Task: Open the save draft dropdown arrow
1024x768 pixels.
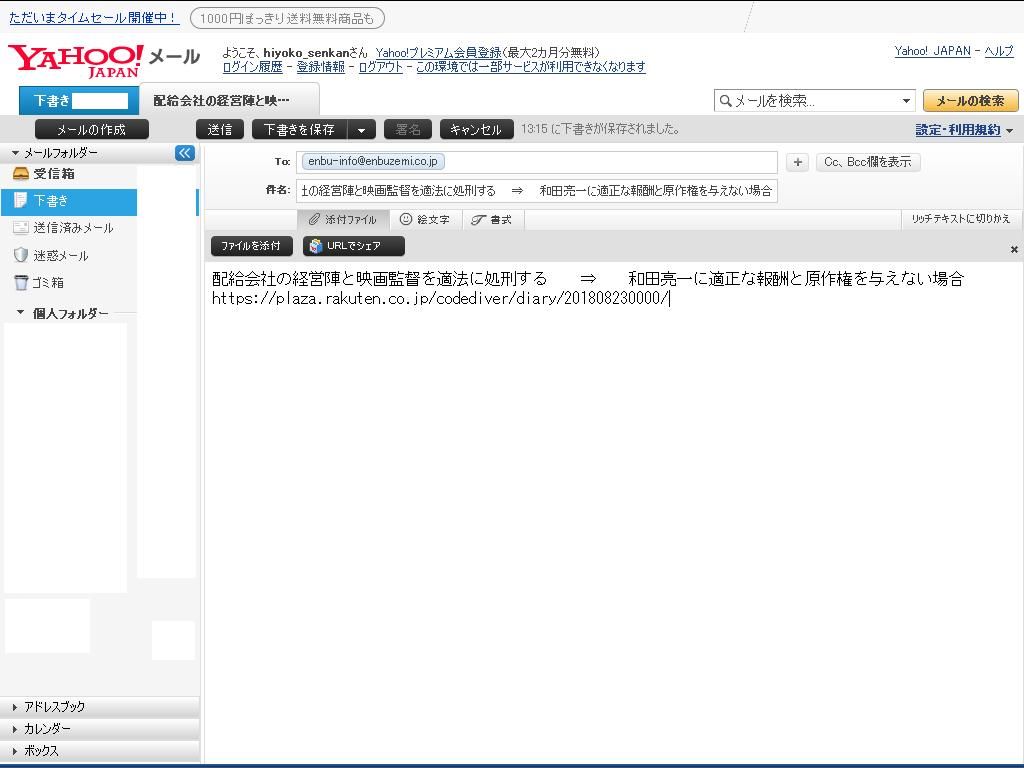Action: [x=361, y=130]
